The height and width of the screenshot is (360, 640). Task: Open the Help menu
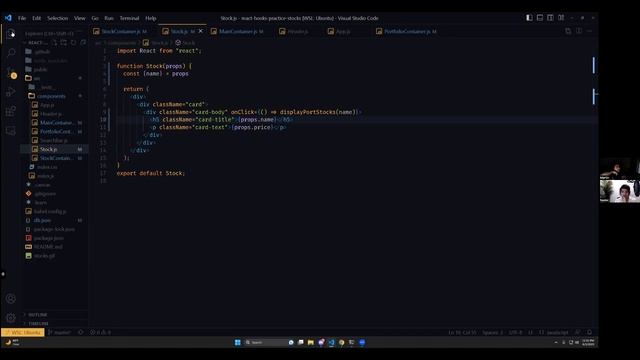point(151,18)
